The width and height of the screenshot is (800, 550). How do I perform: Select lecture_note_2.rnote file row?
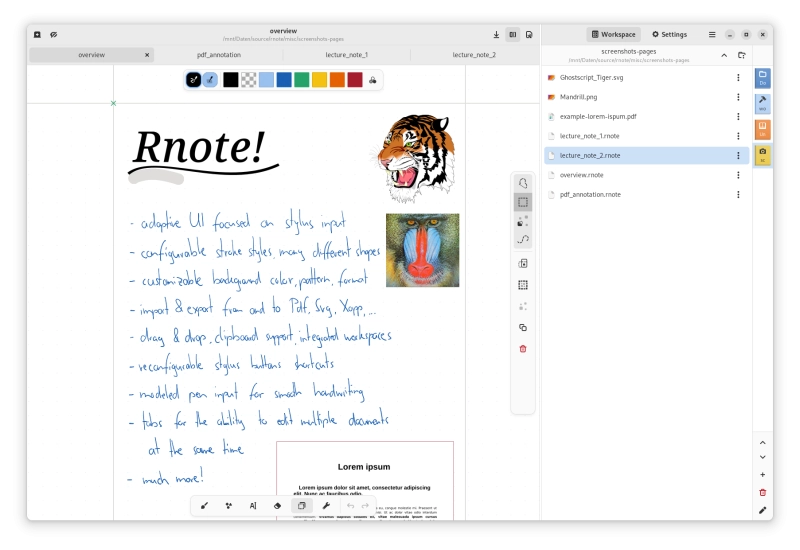point(646,156)
